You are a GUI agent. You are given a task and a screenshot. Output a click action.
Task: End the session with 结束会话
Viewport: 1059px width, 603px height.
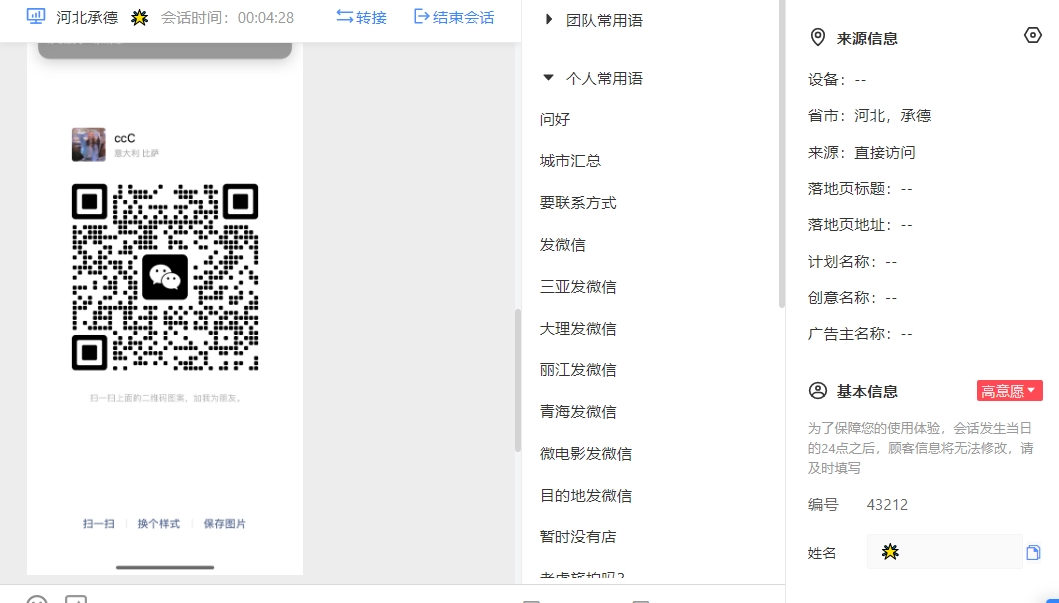pyautogui.click(x=454, y=18)
